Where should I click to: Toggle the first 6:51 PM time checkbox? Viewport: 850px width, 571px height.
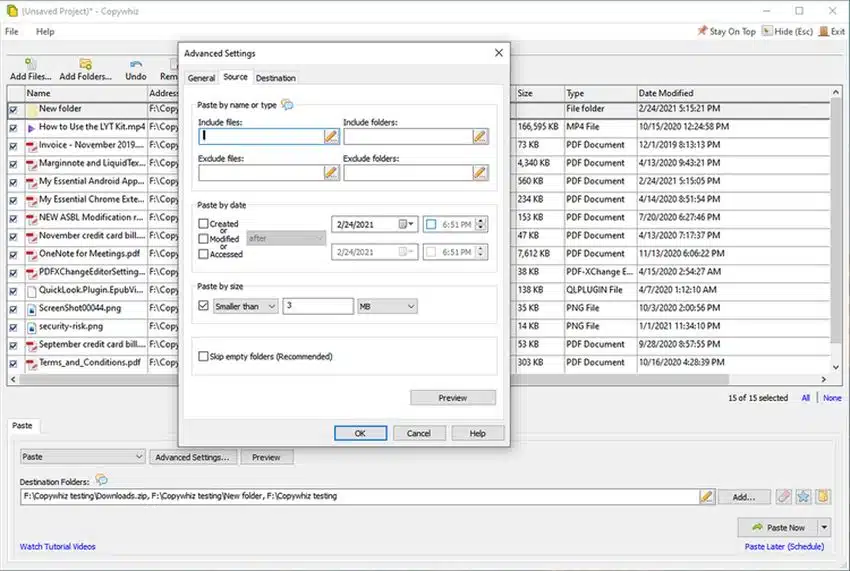tap(431, 224)
